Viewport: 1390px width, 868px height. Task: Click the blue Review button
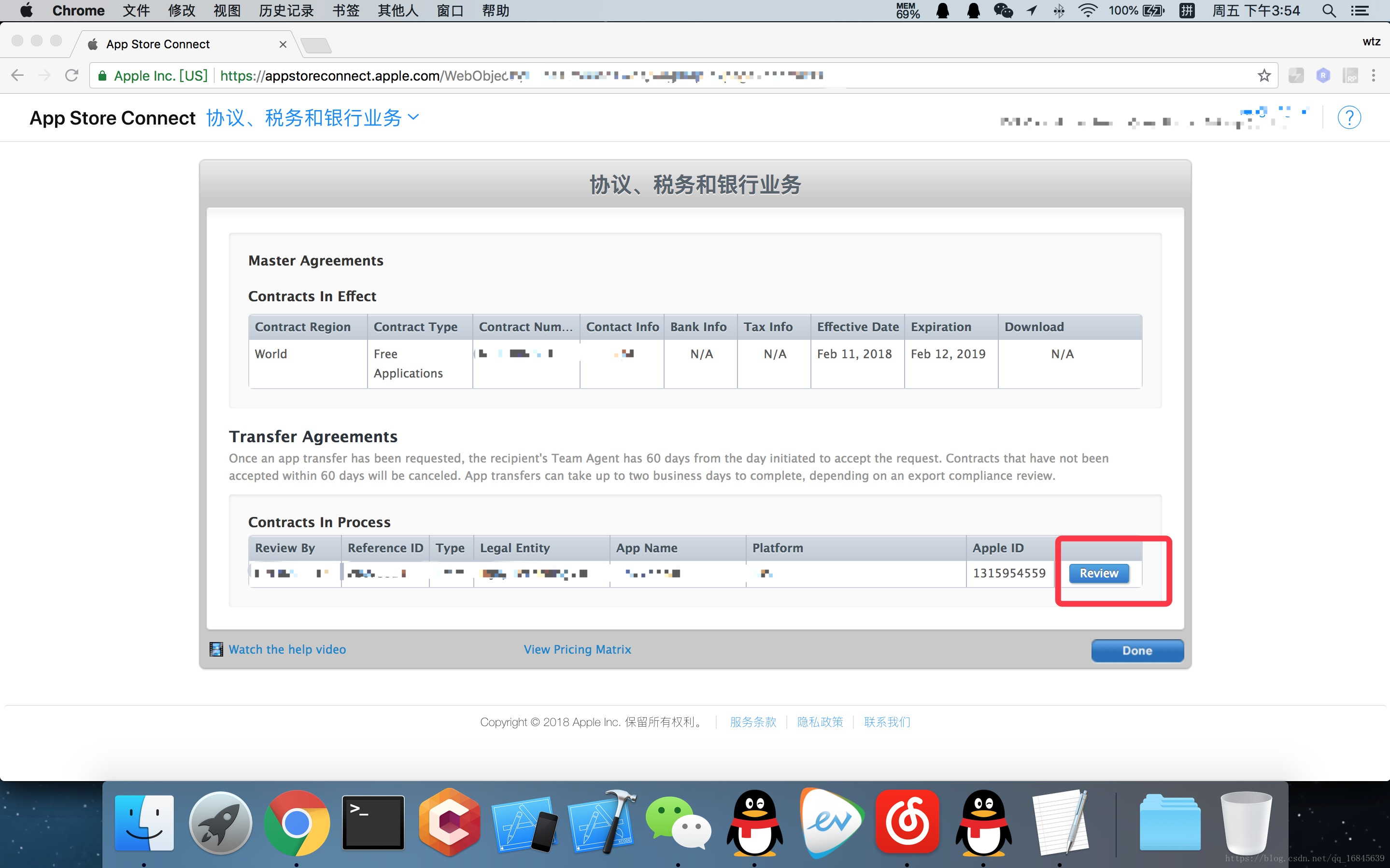1098,573
